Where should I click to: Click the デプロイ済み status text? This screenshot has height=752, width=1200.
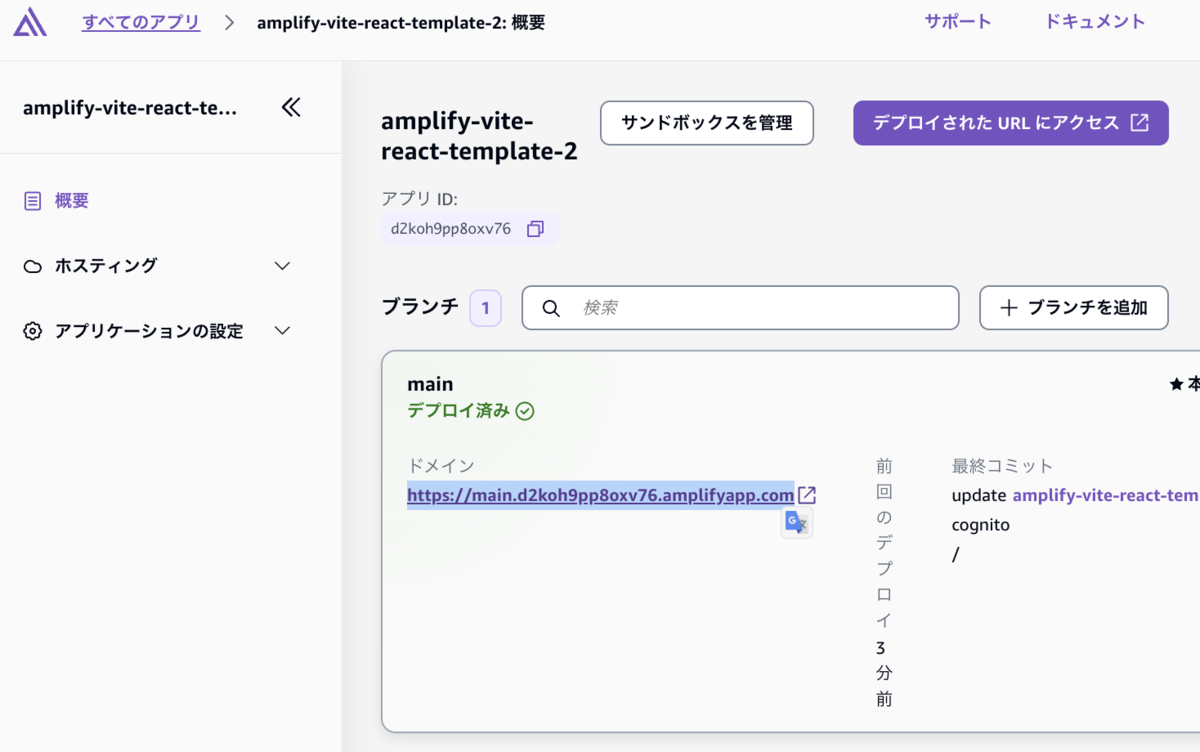(x=458, y=411)
